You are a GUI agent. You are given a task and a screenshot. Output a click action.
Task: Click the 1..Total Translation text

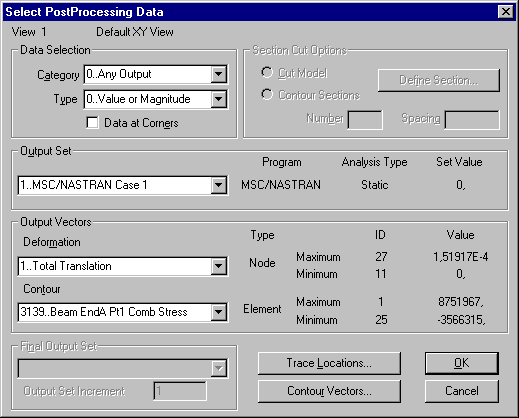[66, 266]
